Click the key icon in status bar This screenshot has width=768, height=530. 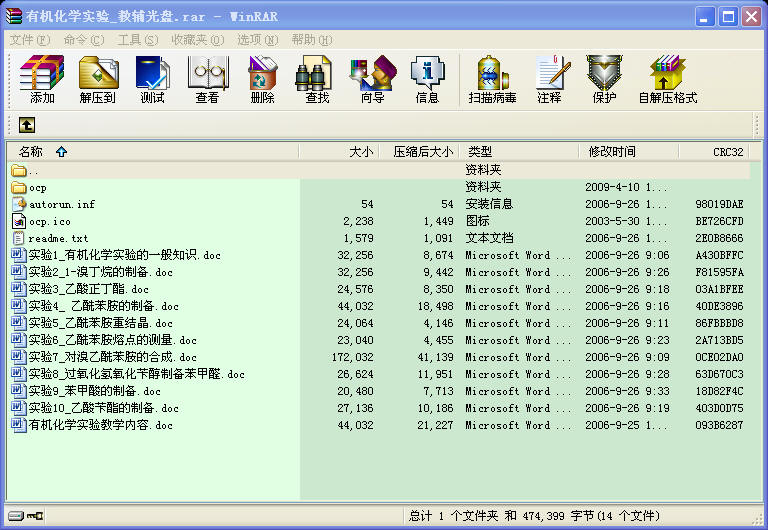coord(35,516)
